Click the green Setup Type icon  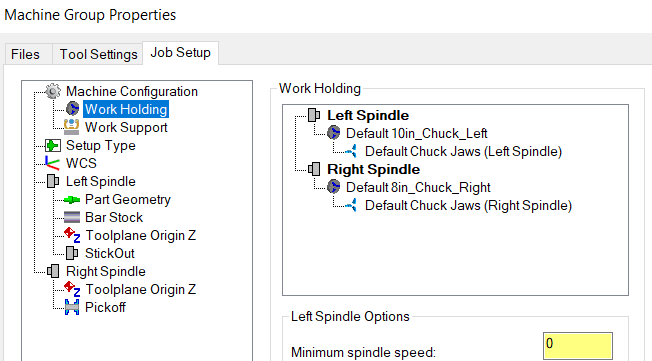click(53, 146)
